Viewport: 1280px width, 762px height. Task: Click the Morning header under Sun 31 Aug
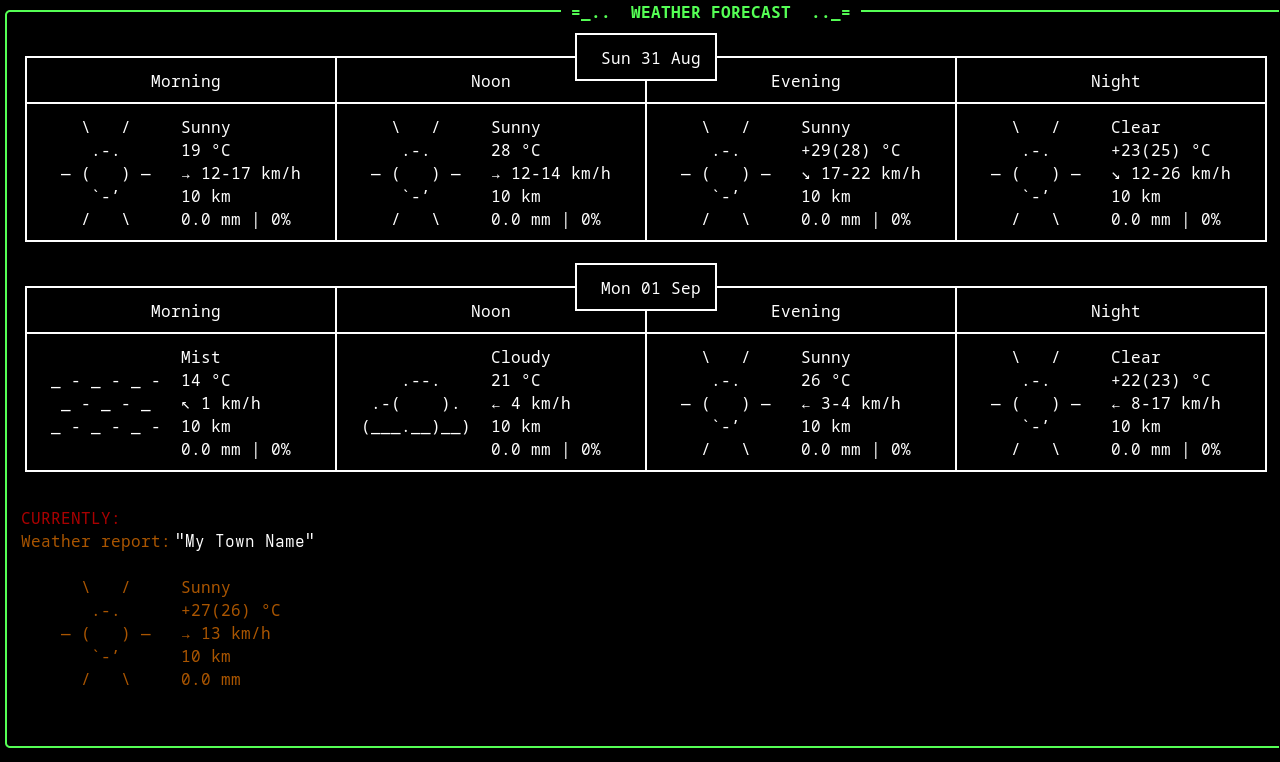[x=186, y=81]
